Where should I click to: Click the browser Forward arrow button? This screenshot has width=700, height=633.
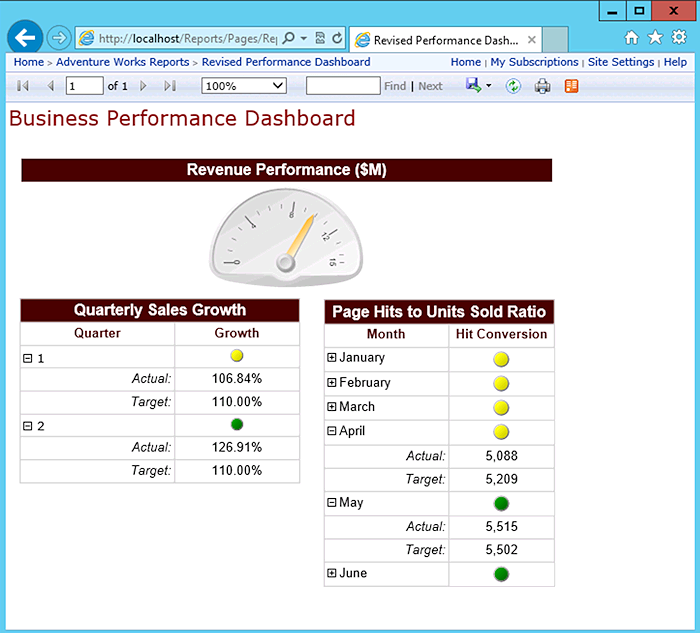tap(59, 38)
